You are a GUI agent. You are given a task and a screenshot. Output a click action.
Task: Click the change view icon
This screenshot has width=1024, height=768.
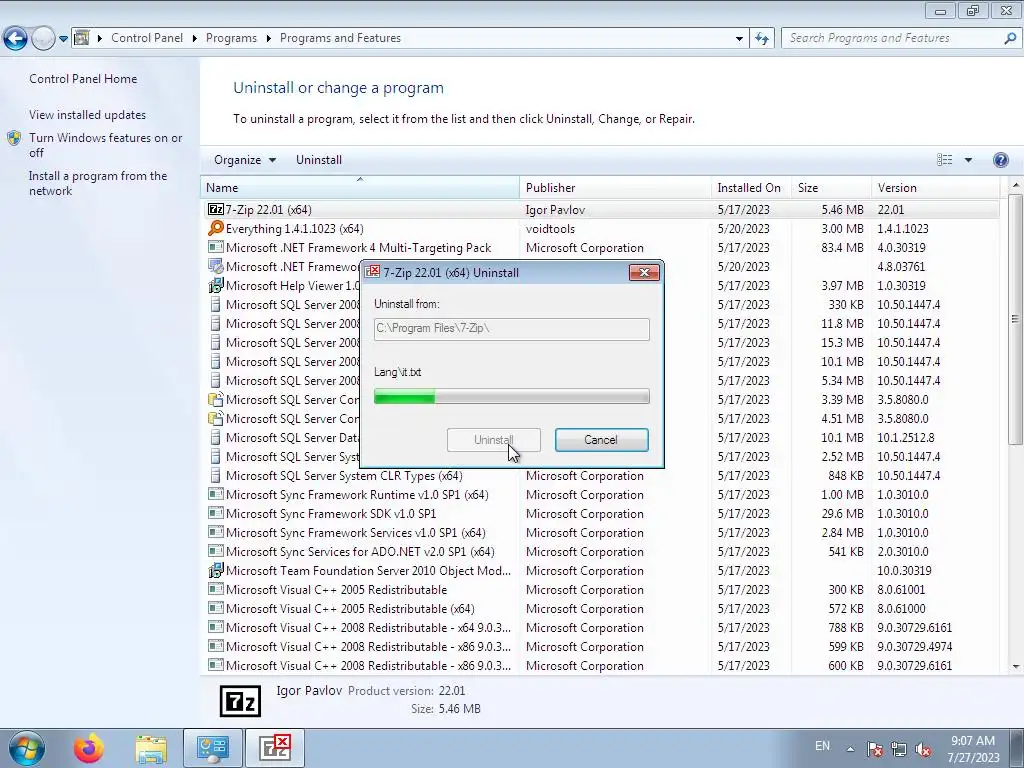[944, 160]
